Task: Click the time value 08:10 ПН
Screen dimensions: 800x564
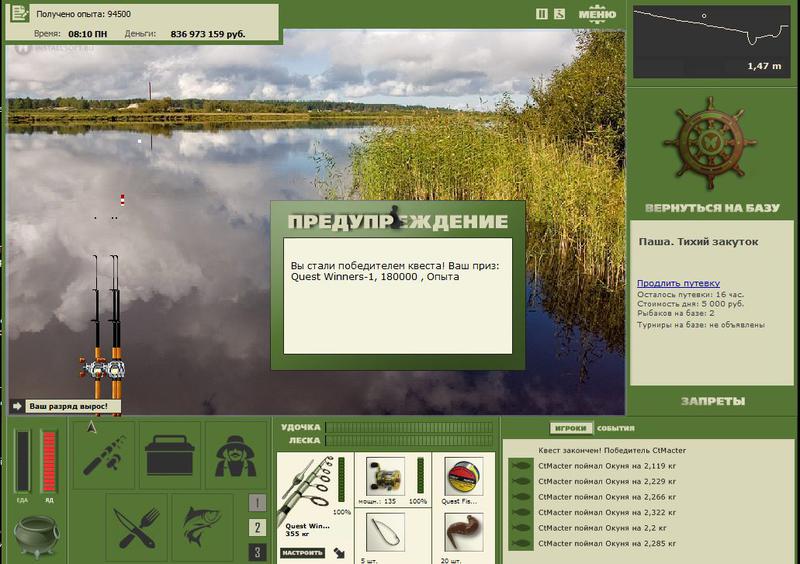Action: click(88, 34)
